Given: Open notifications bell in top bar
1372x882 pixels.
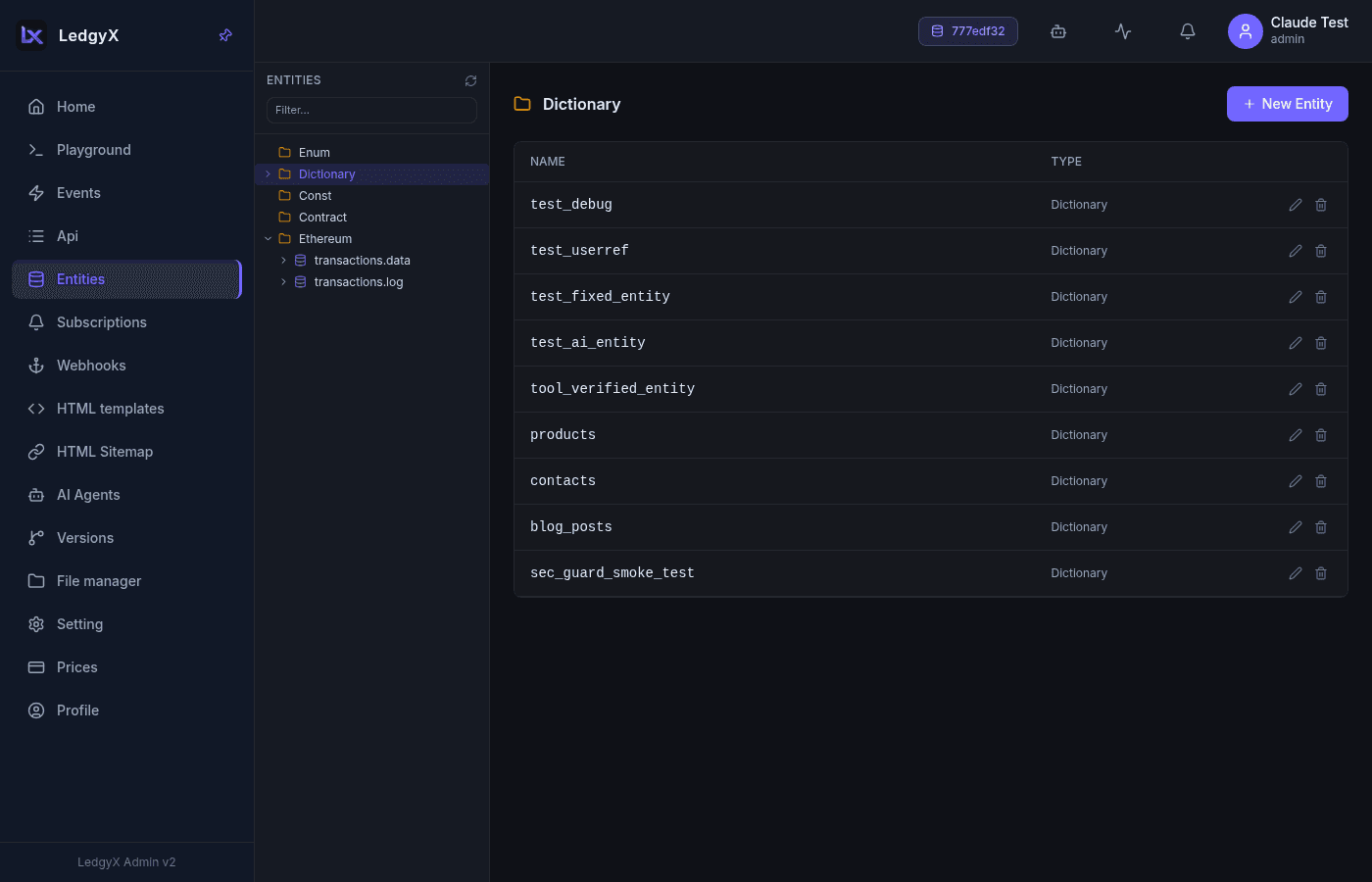Looking at the screenshot, I should (x=1188, y=31).
